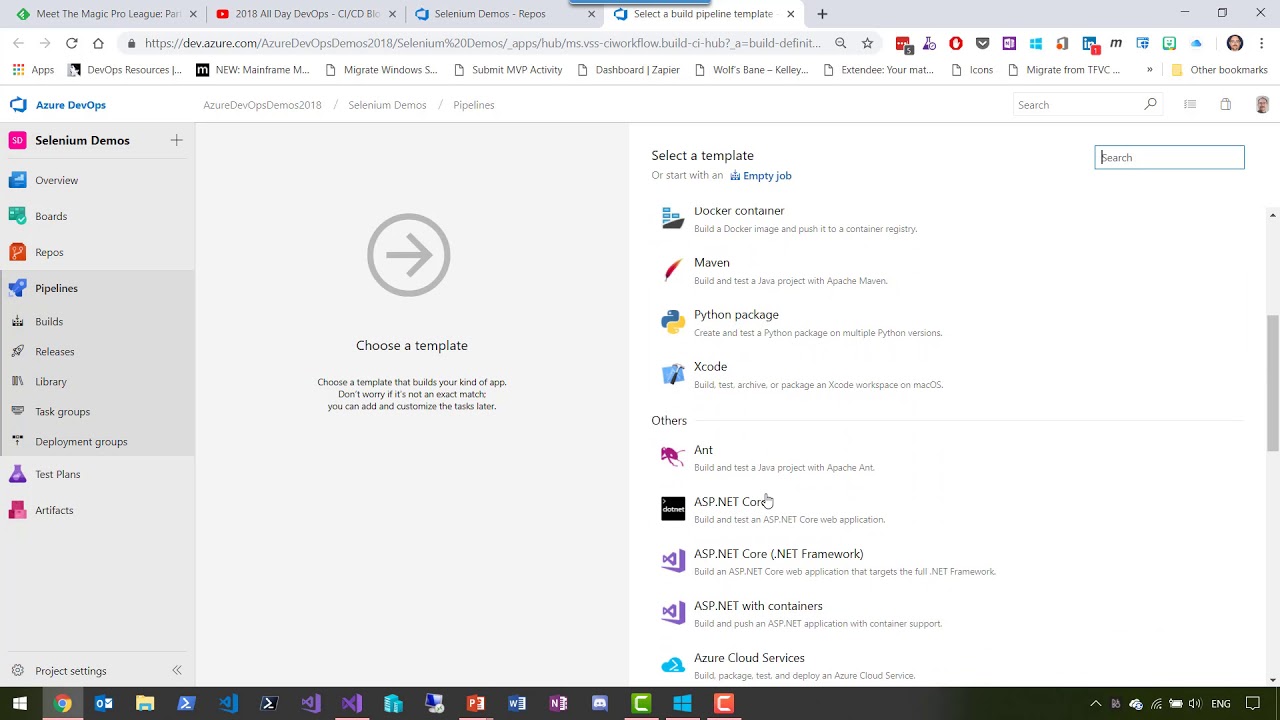
Task: Click the Releases rocket icon
Action: pyautogui.click(x=17, y=352)
